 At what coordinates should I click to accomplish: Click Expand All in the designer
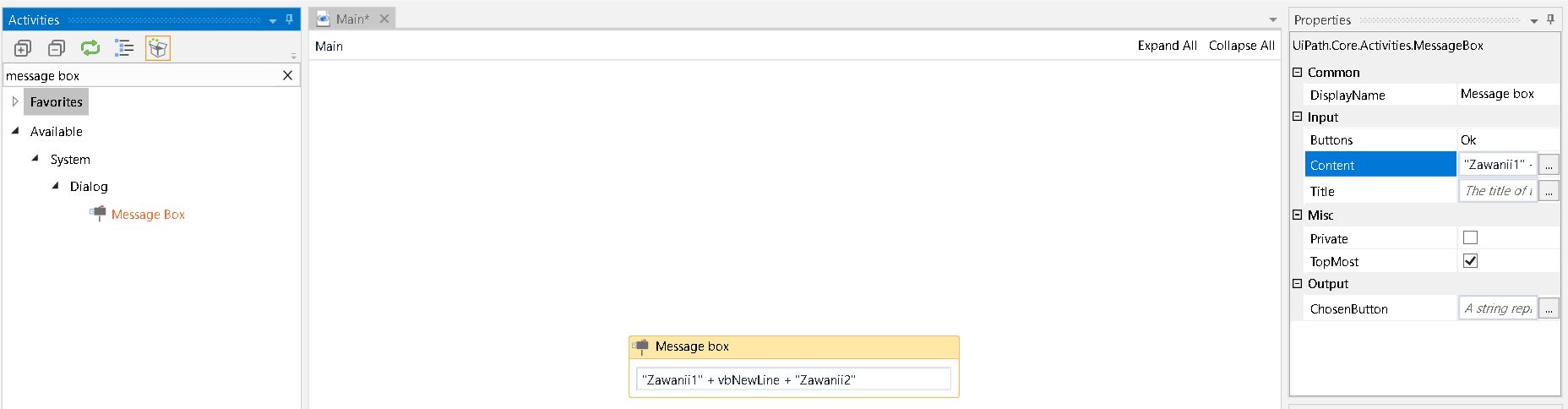1167,46
